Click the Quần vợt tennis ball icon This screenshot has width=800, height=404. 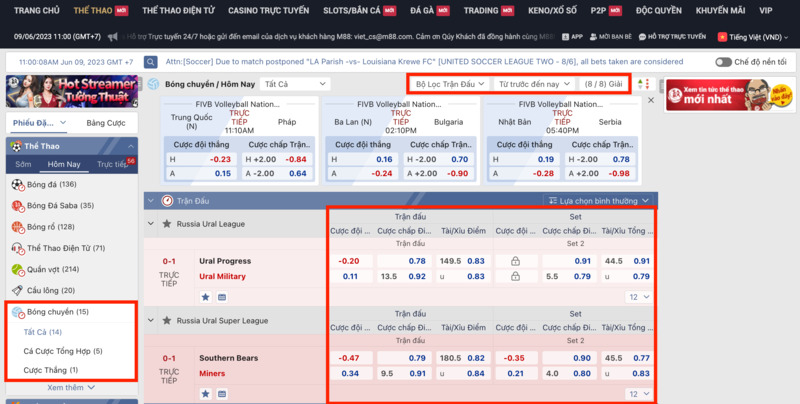click(18, 269)
